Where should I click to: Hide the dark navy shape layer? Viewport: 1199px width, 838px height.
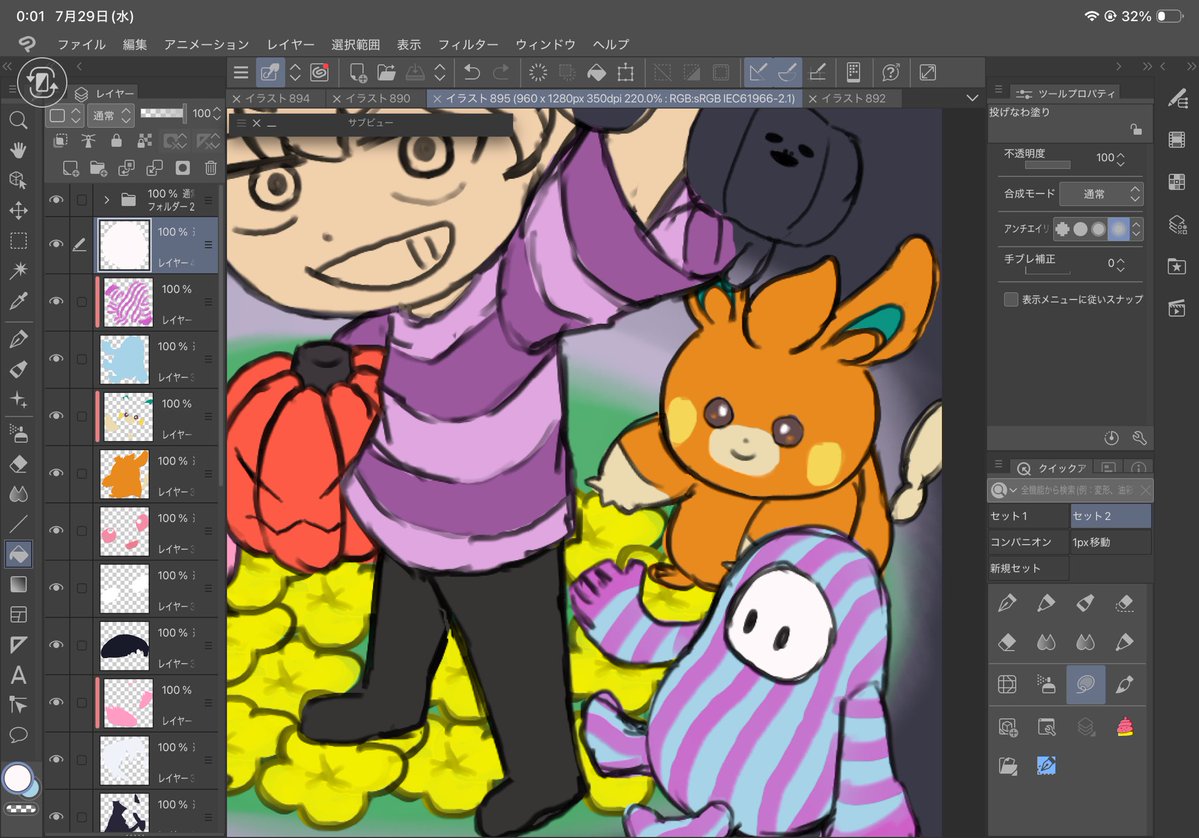56,645
